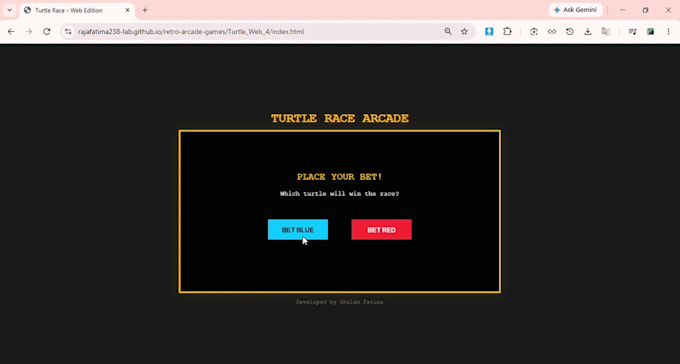Image resolution: width=680 pixels, height=364 pixels.
Task: Click 'Which turtle will win the race?' text
Action: tap(340, 194)
